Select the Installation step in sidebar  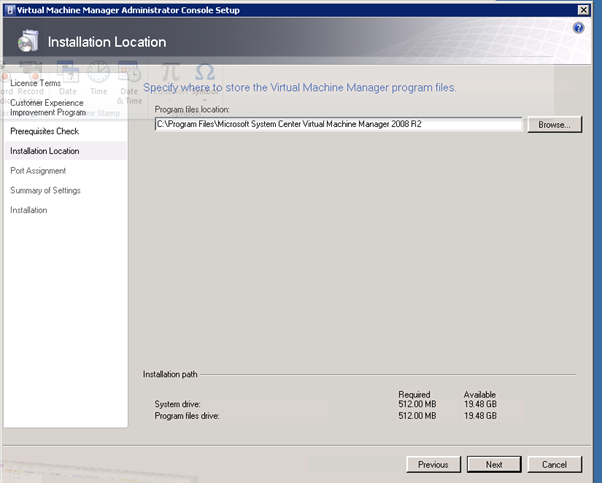pos(29,210)
